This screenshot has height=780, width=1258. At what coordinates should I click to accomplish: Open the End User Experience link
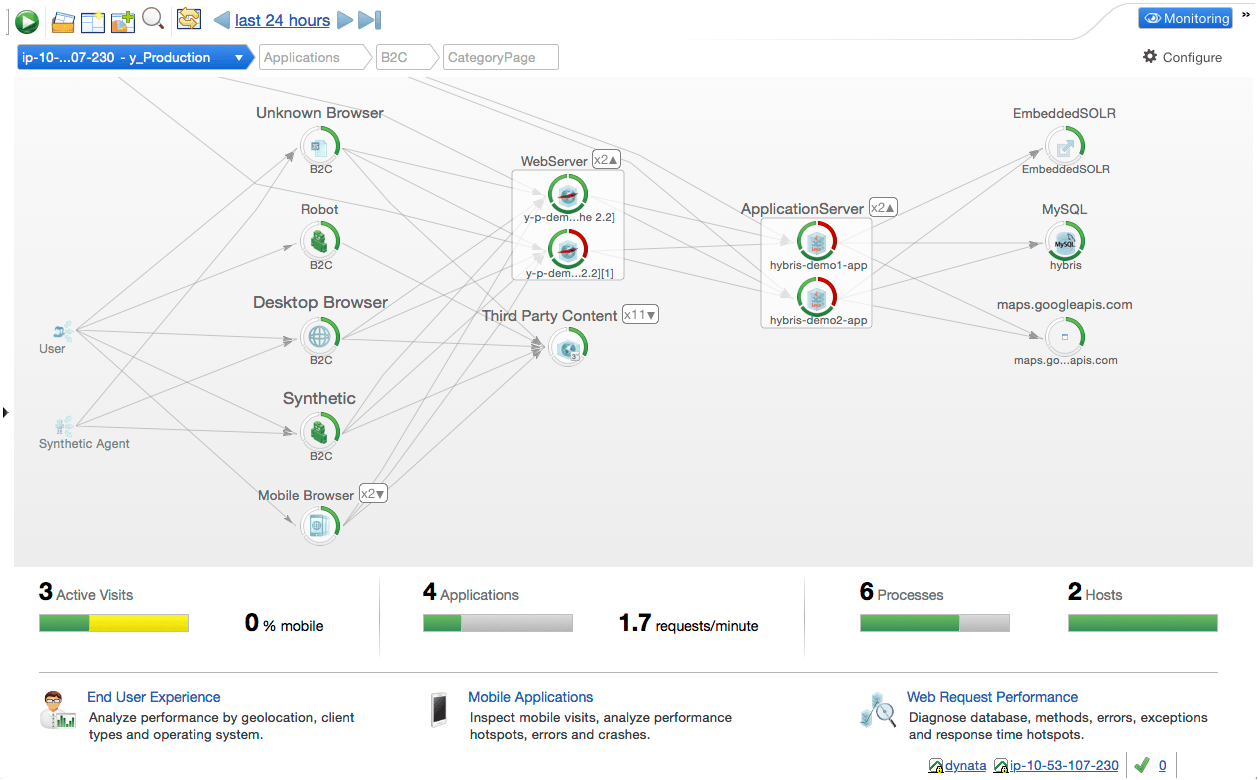pyautogui.click(x=153, y=697)
